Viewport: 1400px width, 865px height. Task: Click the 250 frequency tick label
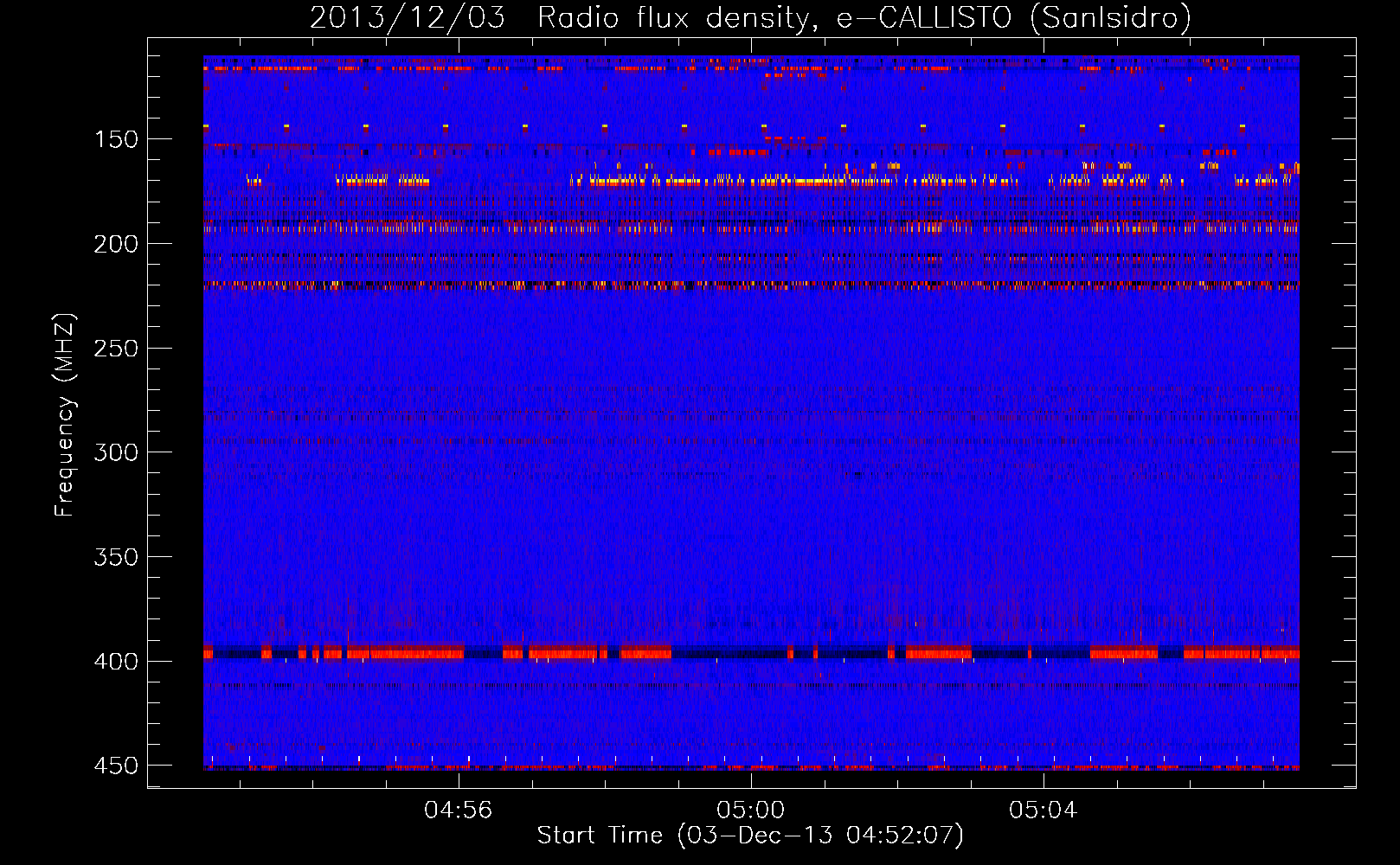116,349
